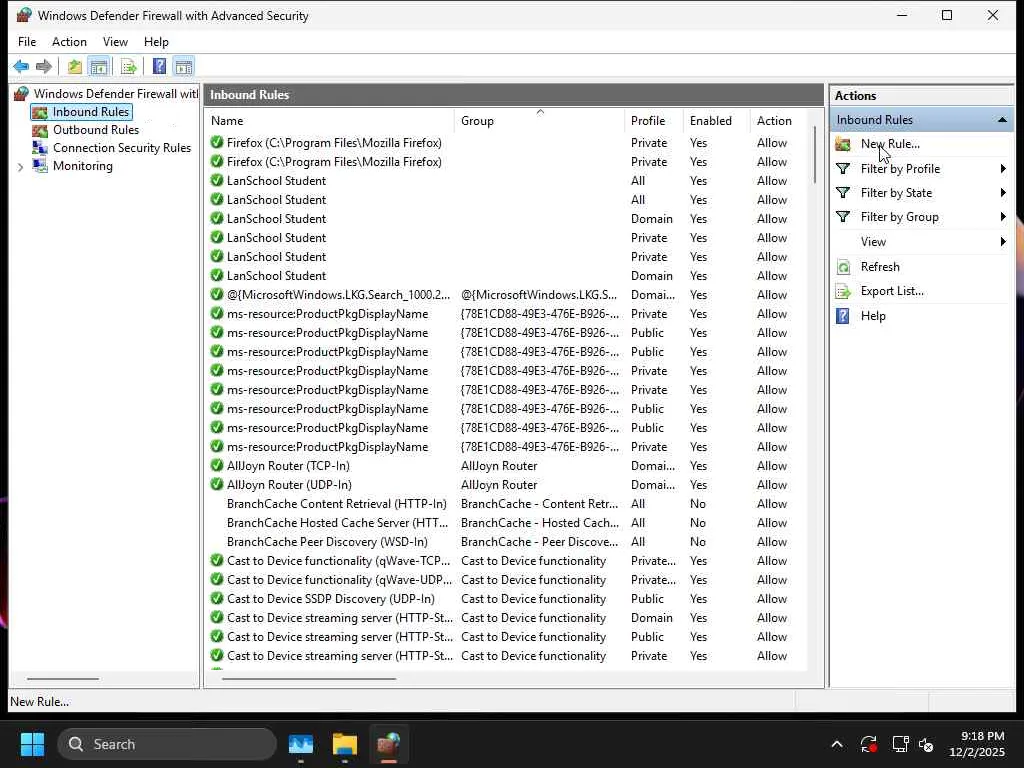Open the Action menu
This screenshot has height=768, width=1024.
coord(69,42)
